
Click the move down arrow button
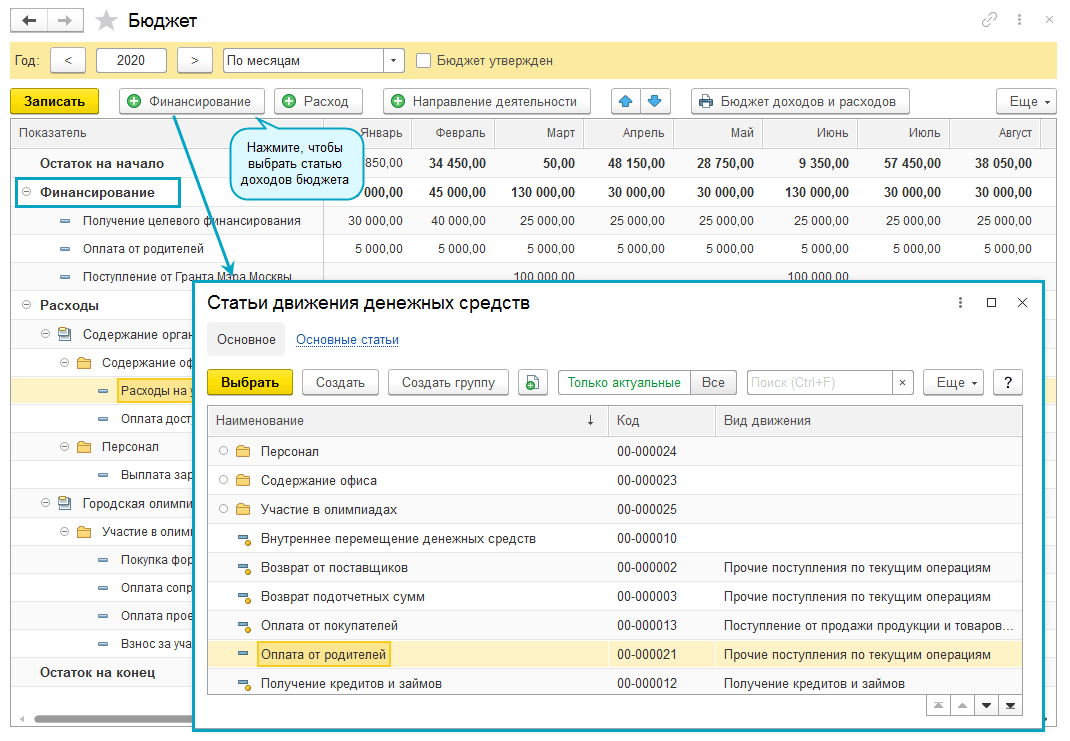pos(654,101)
